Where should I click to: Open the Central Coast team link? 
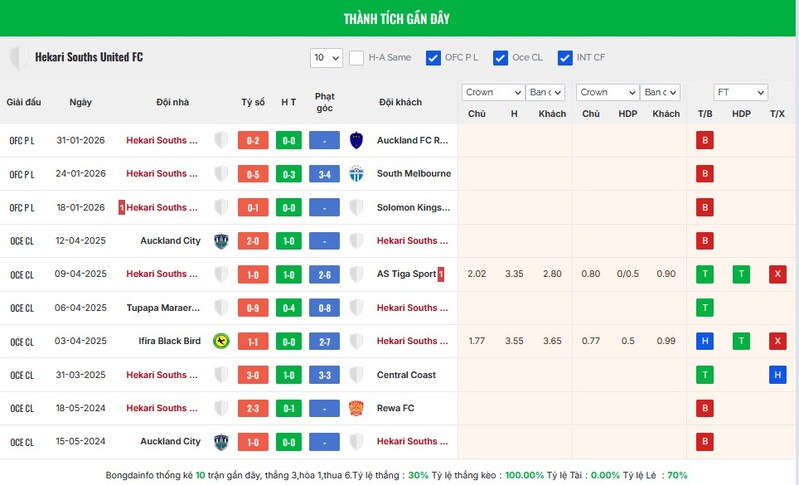click(x=407, y=375)
